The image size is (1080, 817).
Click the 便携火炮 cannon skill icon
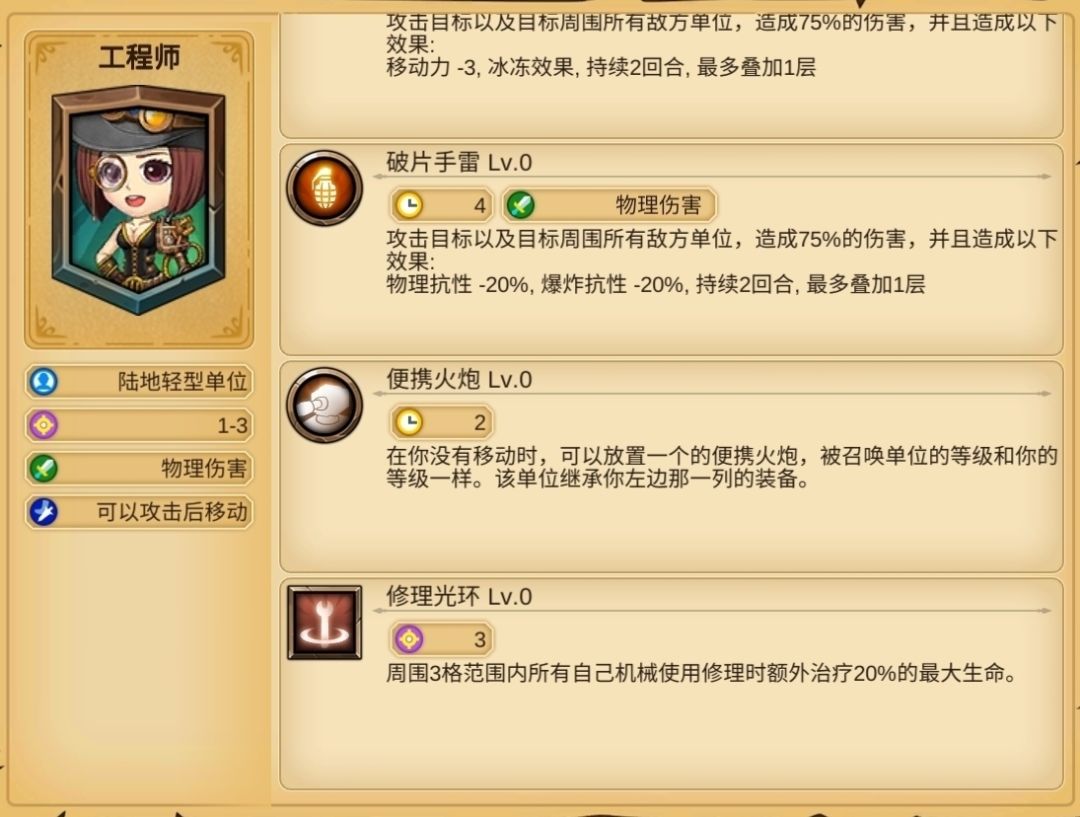(324, 405)
